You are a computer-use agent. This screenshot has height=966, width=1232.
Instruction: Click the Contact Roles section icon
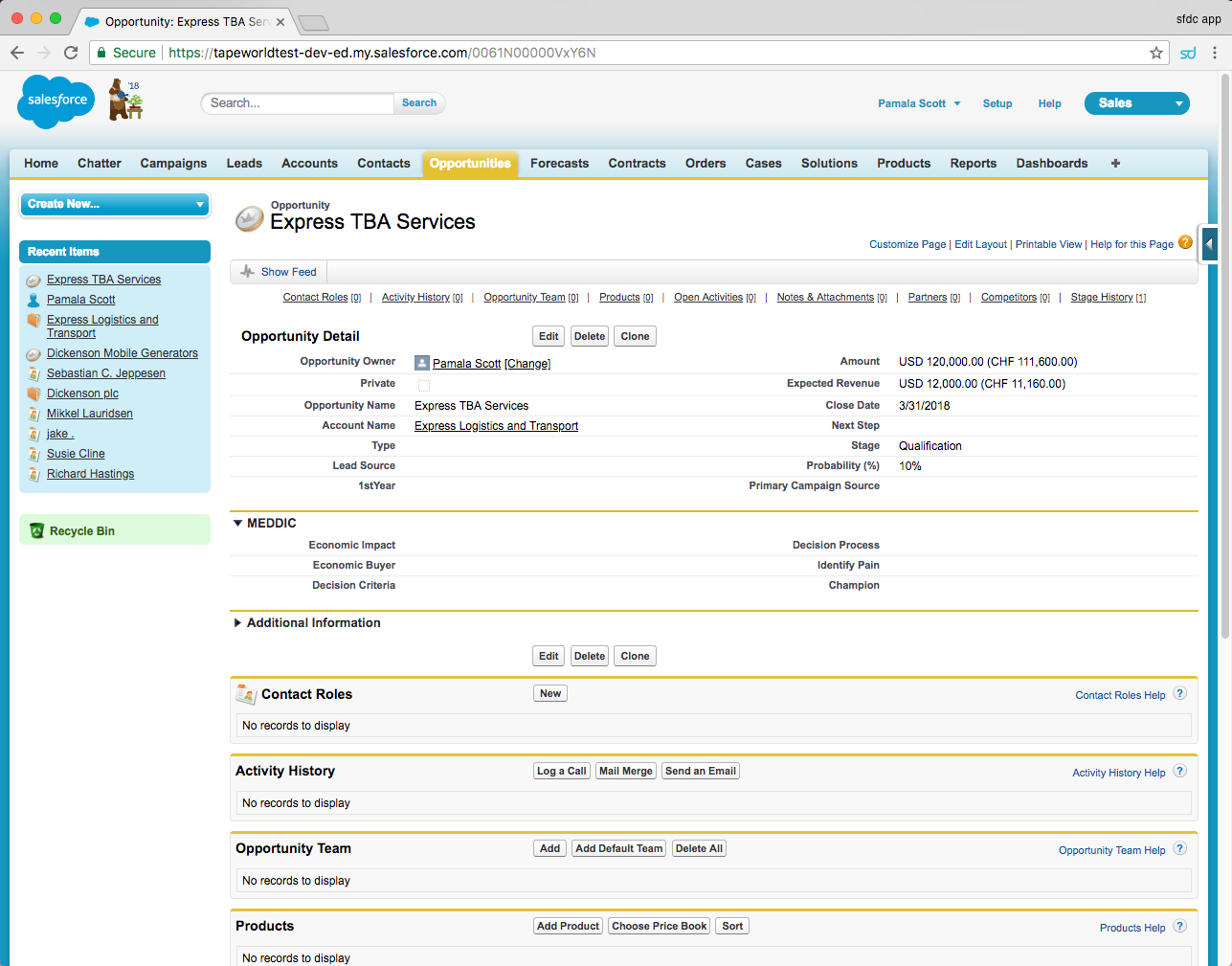[246, 694]
